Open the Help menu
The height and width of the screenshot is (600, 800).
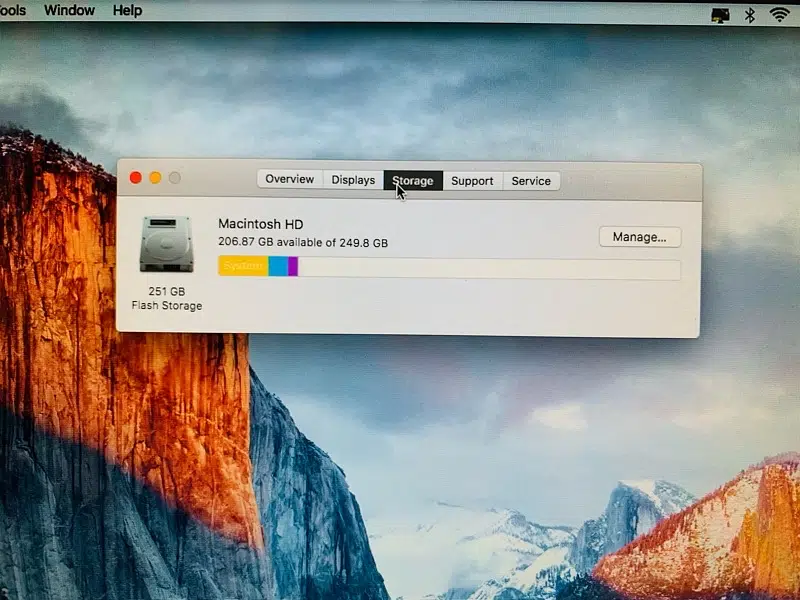(127, 11)
